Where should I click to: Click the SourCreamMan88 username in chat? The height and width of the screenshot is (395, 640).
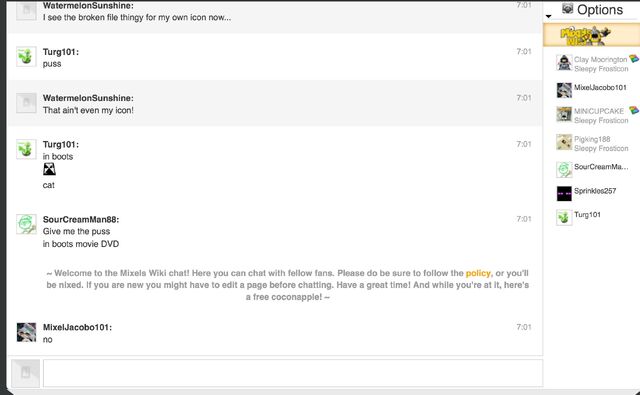[81, 220]
